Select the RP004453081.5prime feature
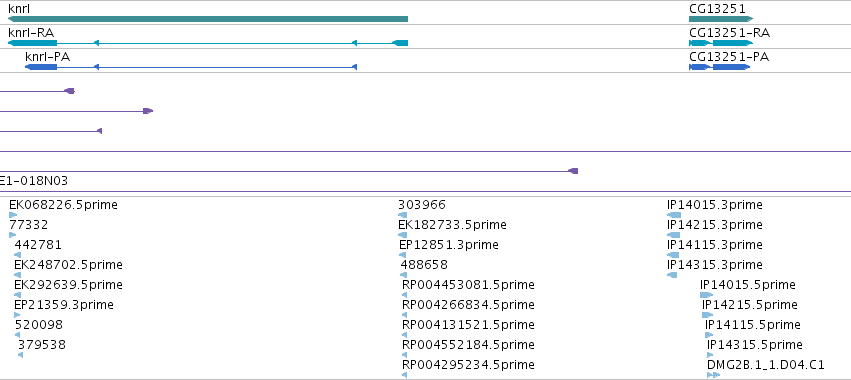 pyautogui.click(x=404, y=295)
